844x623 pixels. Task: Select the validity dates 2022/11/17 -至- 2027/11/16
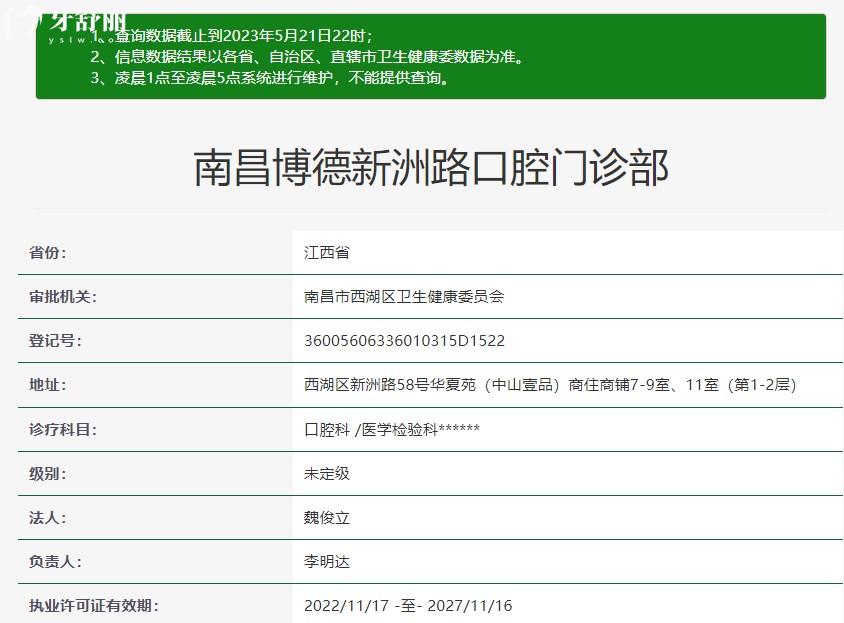(408, 606)
